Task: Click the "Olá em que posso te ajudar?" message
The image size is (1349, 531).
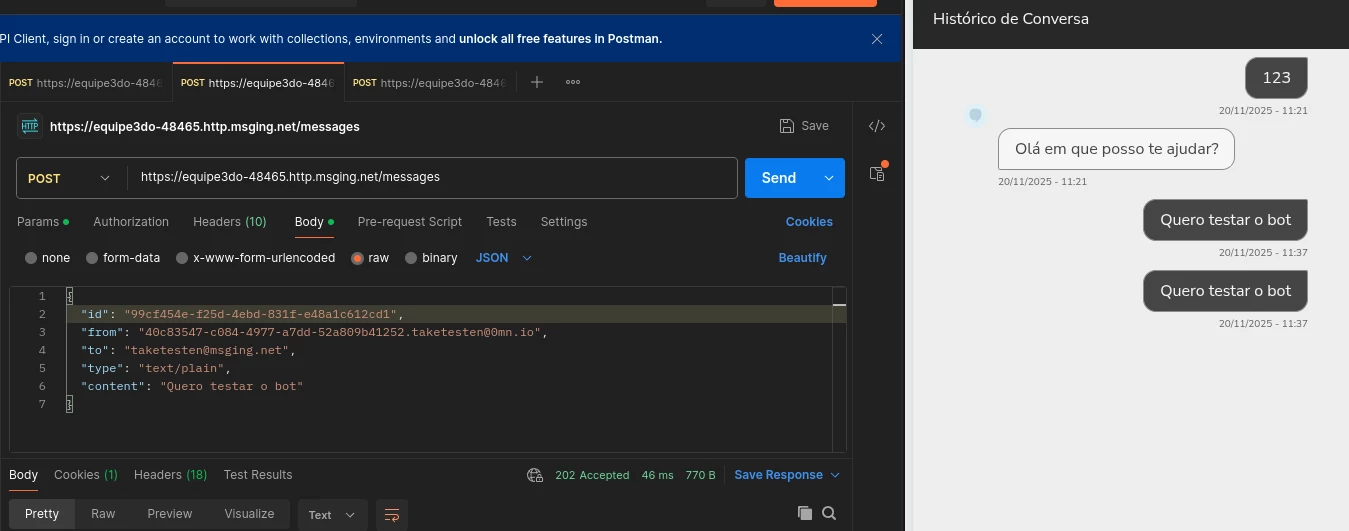Action: click(x=1116, y=149)
